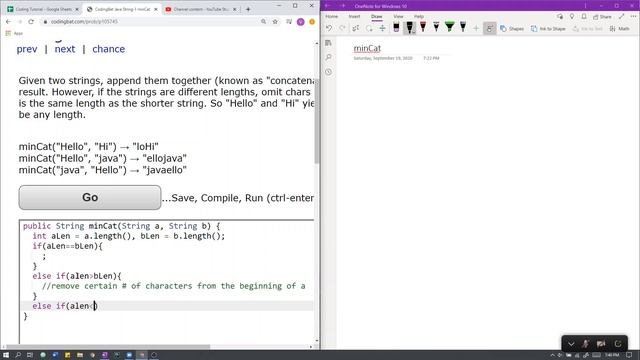640x360 pixels.
Task: Expand the recording overlay chevron
Action: (571, 344)
